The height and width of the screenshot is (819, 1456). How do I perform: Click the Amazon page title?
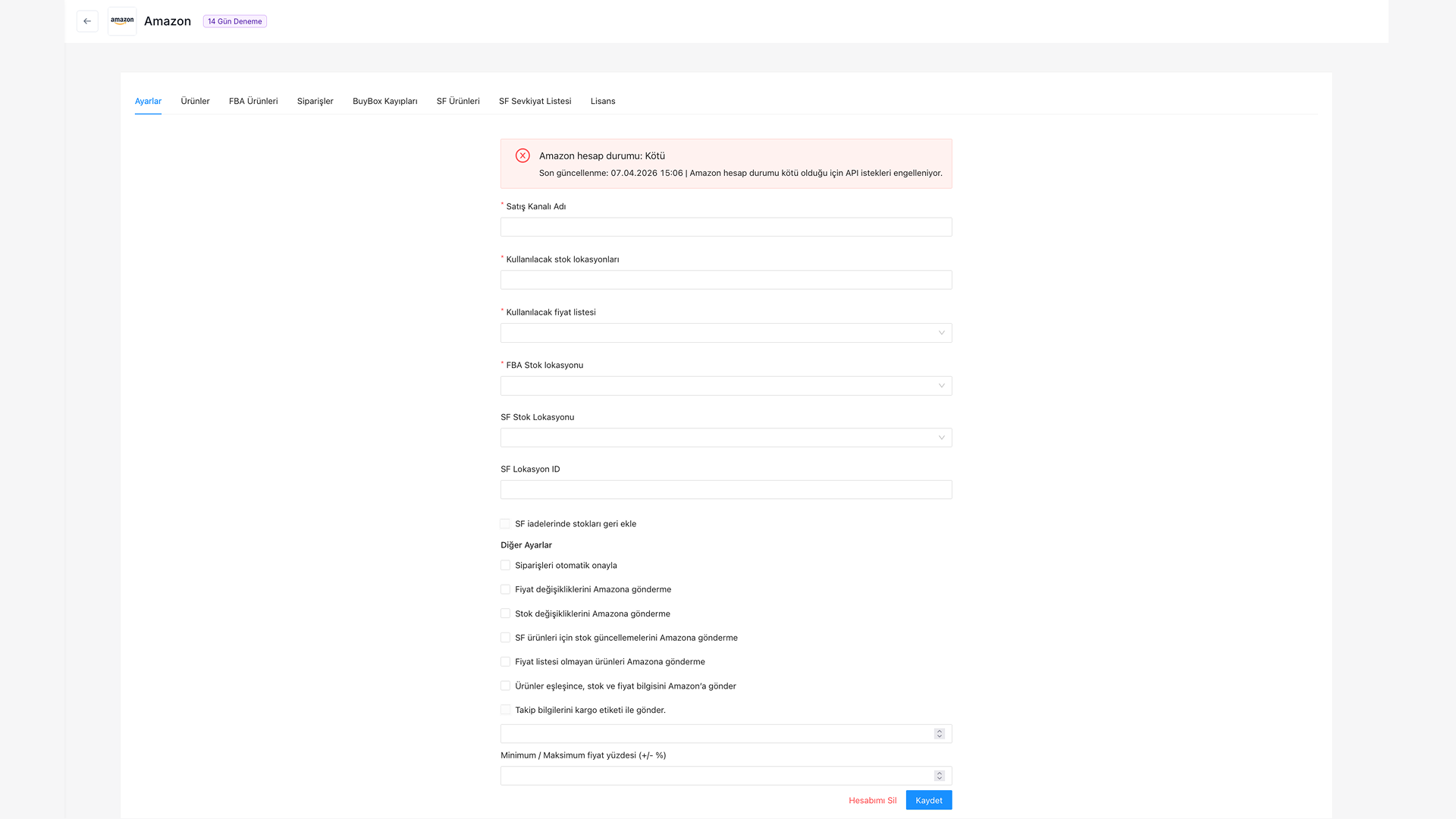click(168, 21)
